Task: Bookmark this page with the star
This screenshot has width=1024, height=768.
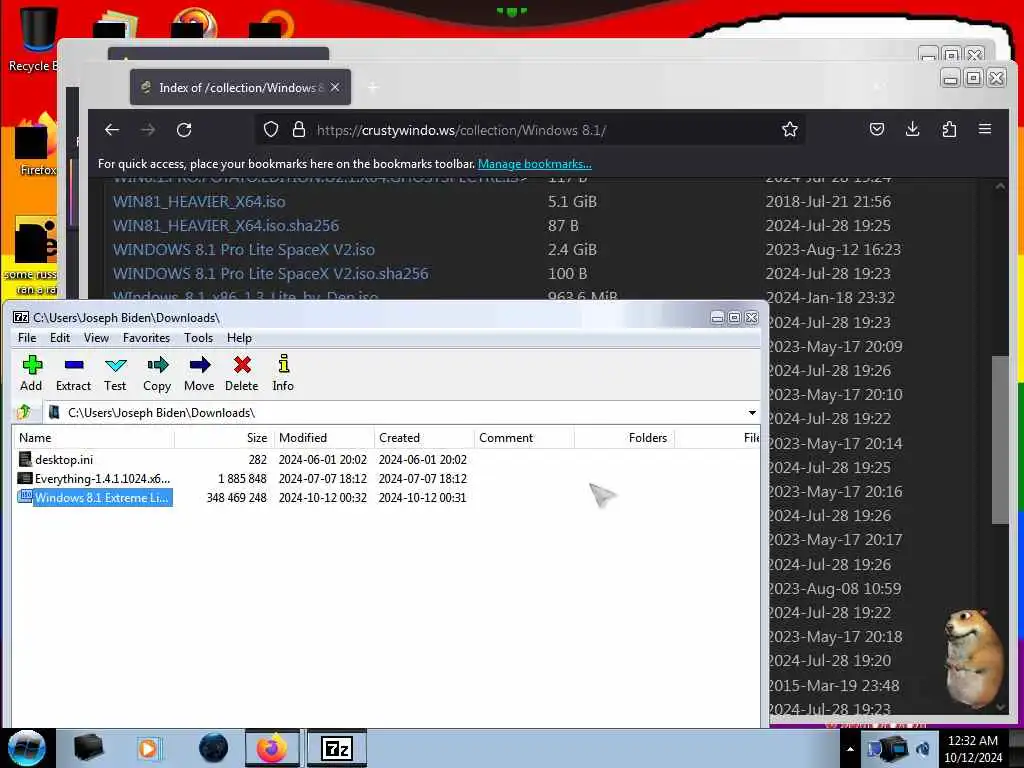Action: point(790,129)
